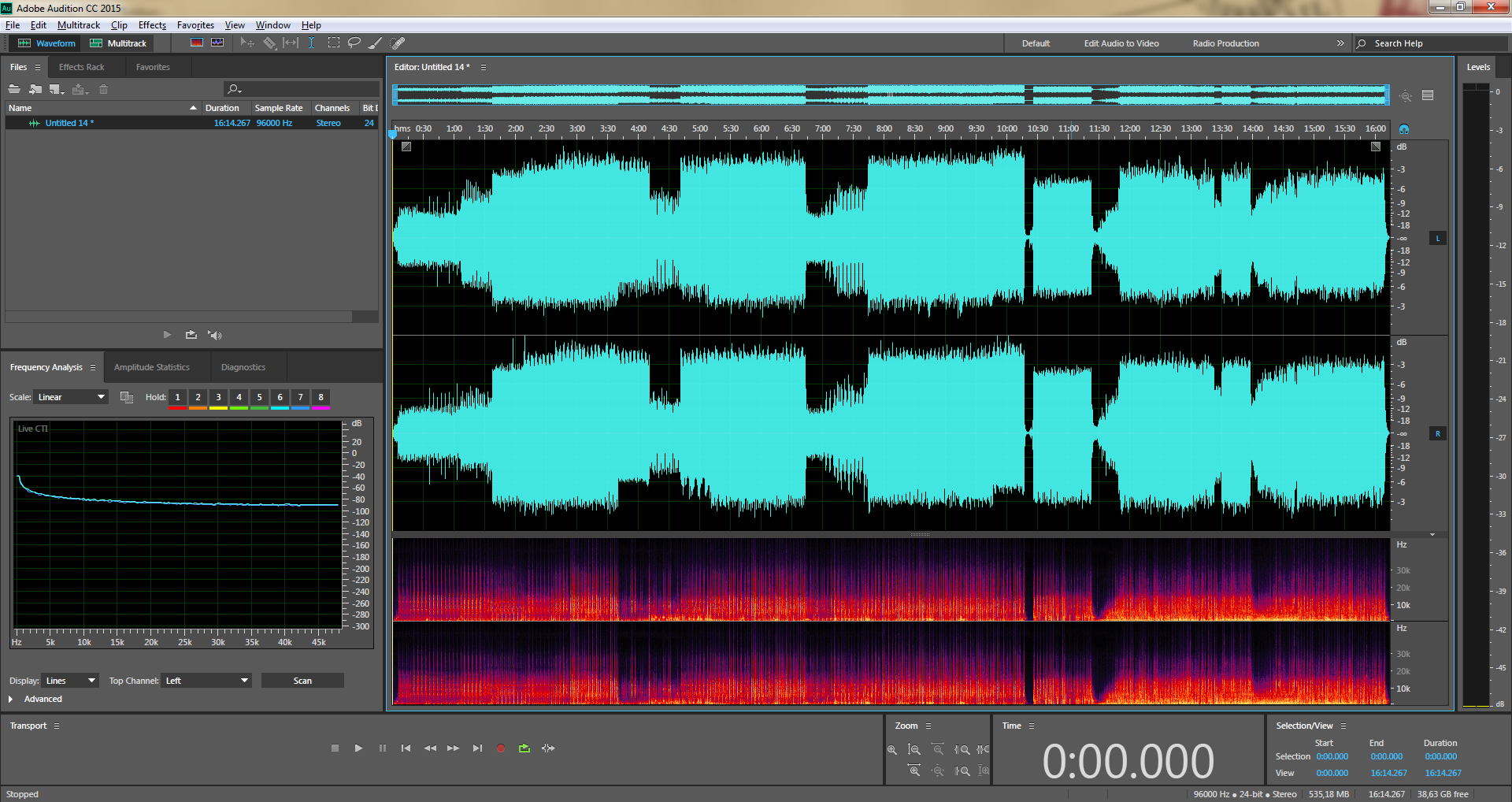Click the Open File folder icon
1512x802 pixels.
(14, 89)
